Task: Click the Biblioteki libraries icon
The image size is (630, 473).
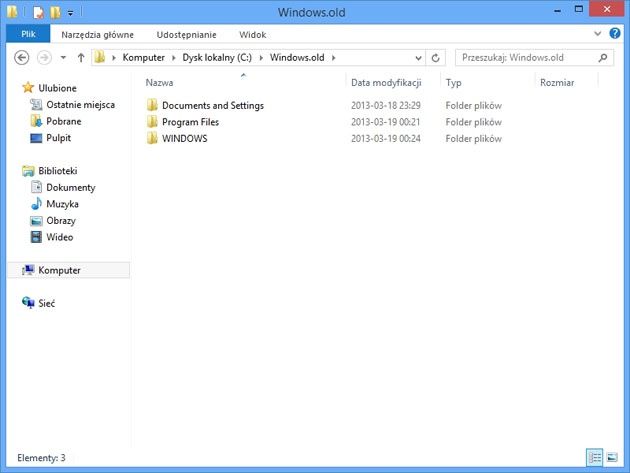Action: point(28,171)
